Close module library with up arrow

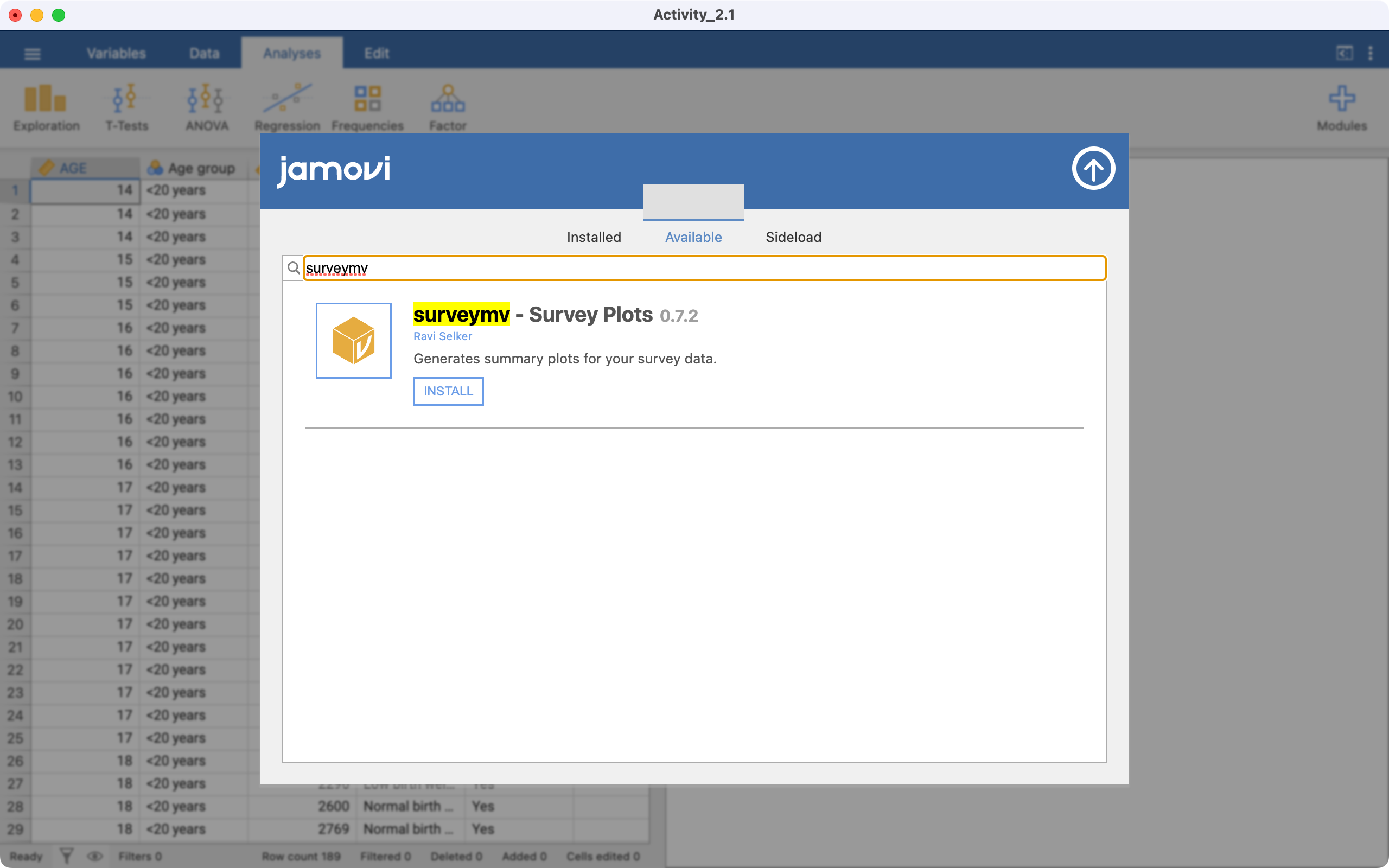tap(1093, 168)
